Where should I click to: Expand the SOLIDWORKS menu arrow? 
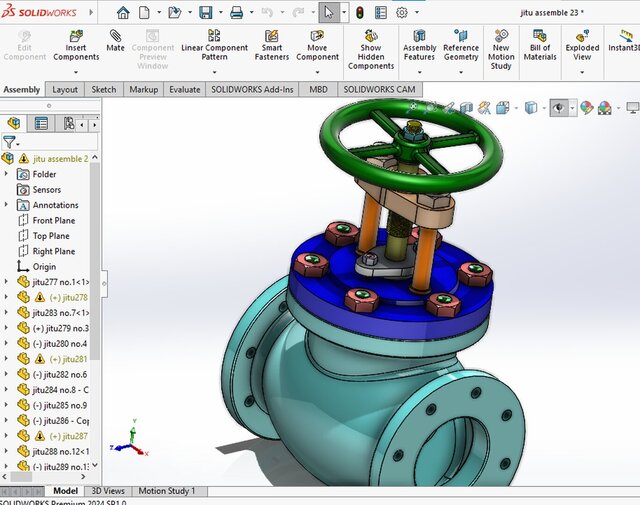pos(91,13)
